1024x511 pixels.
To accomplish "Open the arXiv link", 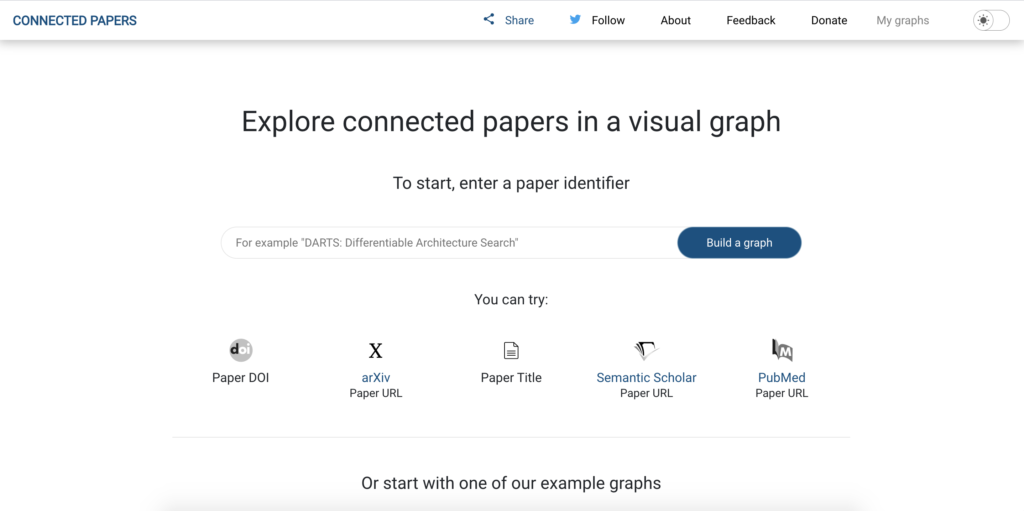I will [376, 378].
